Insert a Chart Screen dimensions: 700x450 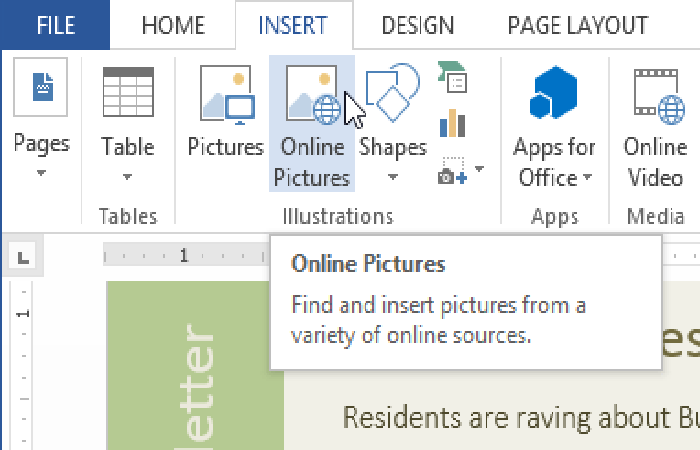pyautogui.click(x=452, y=123)
